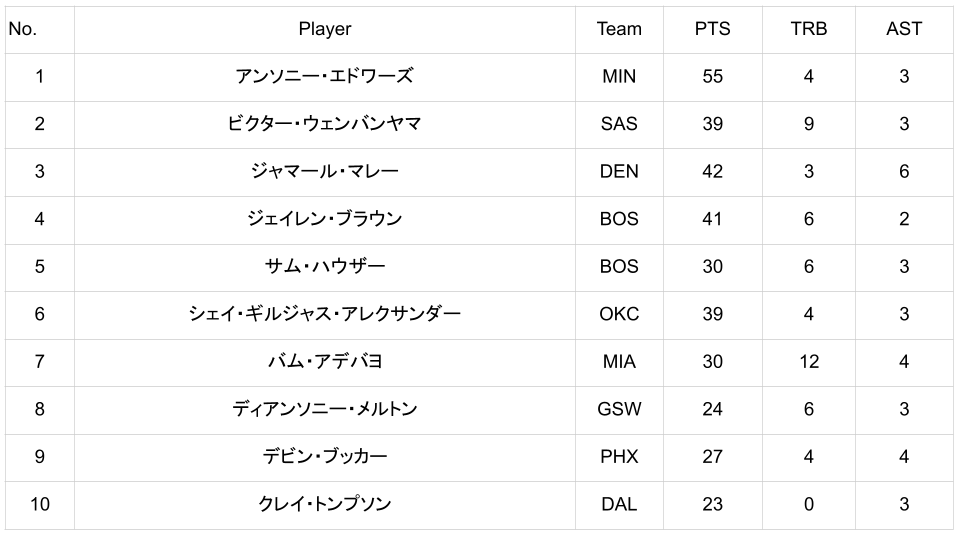This screenshot has height=540, width=960.
Task: Select ジャマール・マレー in the table
Action: point(324,171)
